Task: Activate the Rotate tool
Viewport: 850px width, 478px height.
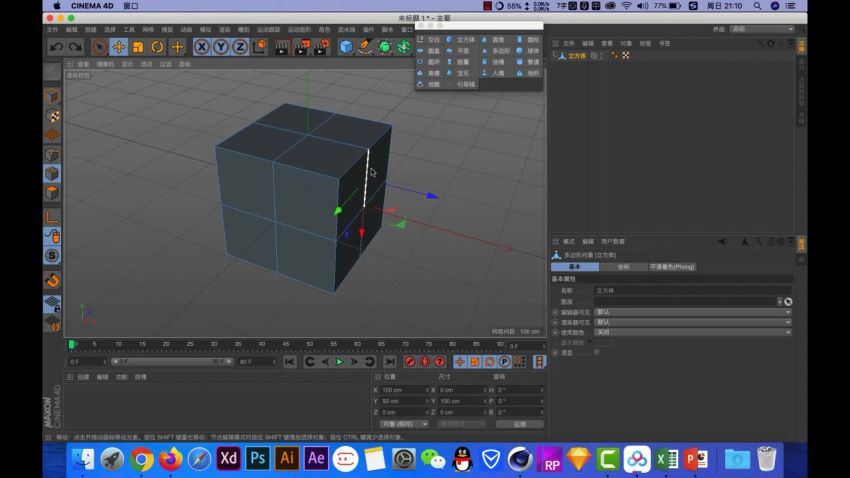Action: [x=157, y=47]
